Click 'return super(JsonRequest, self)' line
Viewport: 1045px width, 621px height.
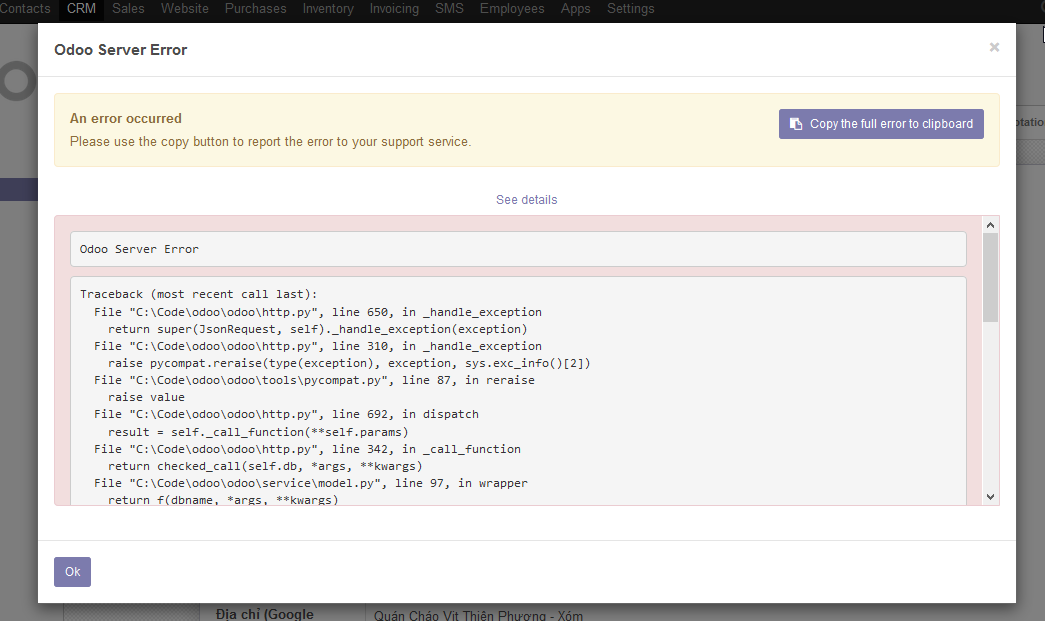point(318,329)
